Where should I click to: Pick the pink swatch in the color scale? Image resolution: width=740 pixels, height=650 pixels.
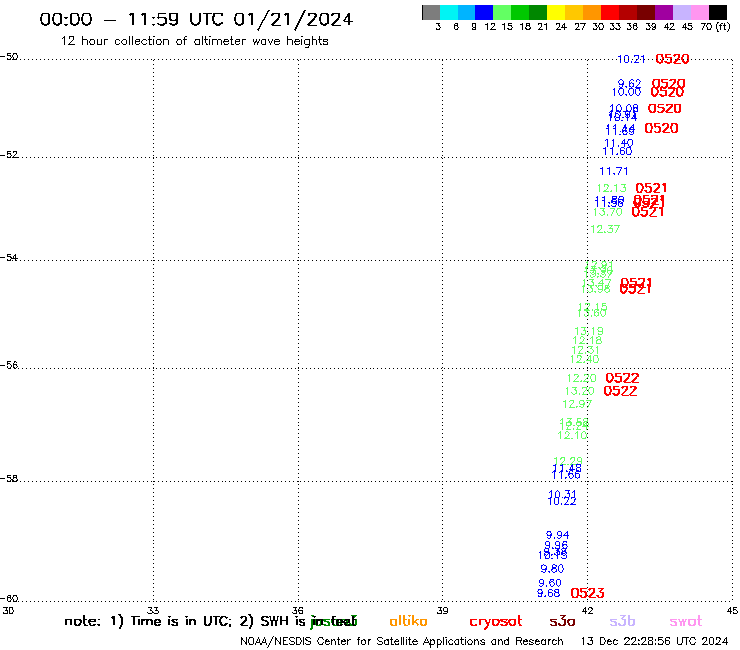(699, 12)
